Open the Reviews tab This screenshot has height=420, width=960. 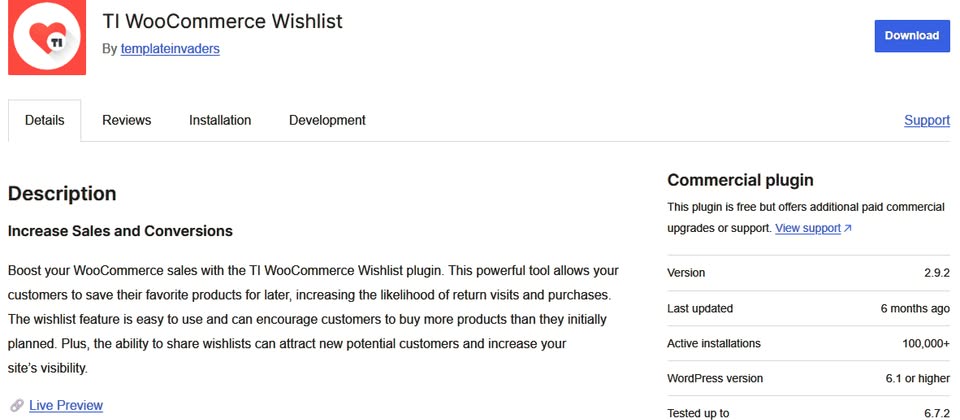tap(127, 121)
